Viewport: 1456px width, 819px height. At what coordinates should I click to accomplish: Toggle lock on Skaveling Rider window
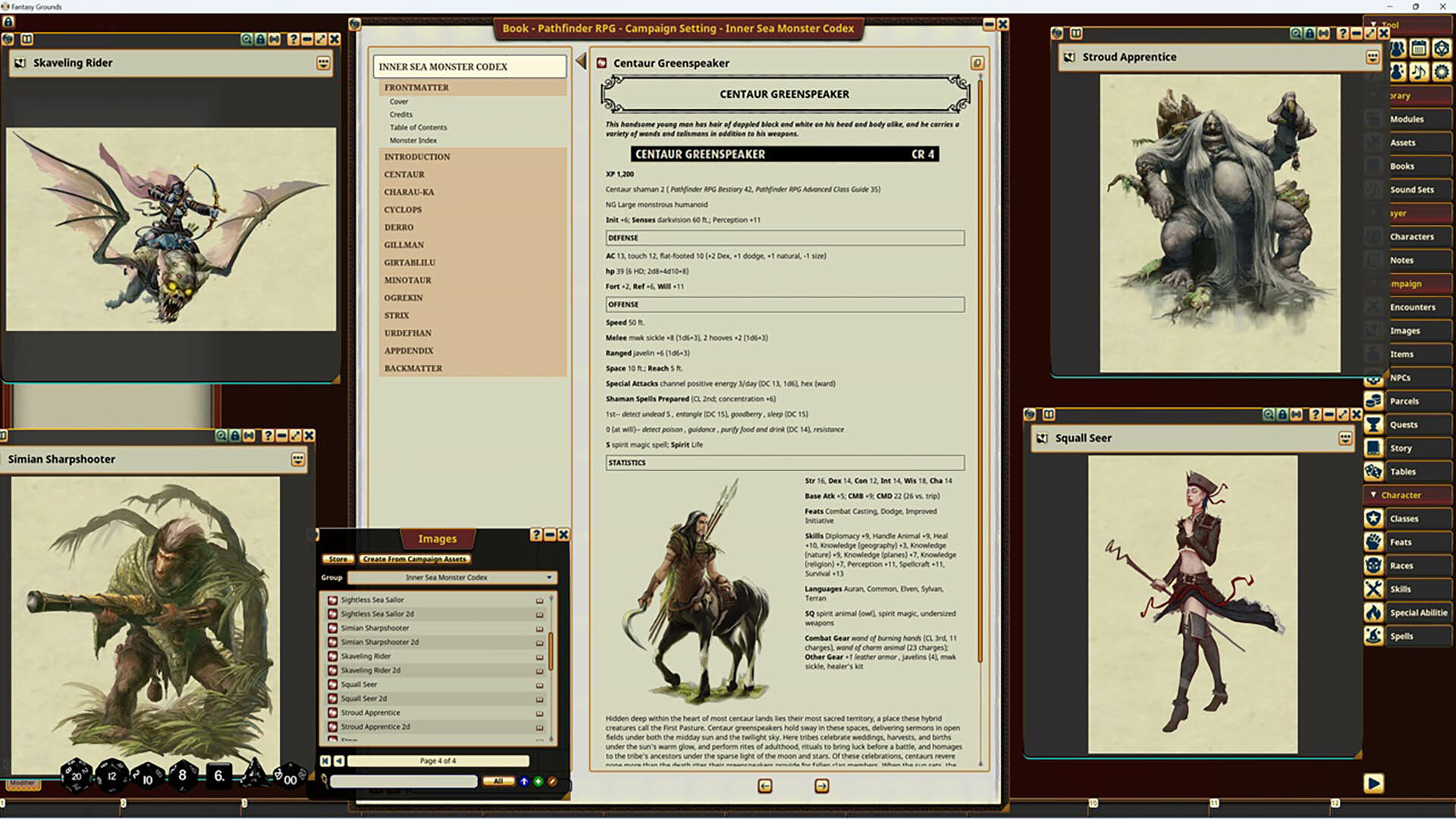point(260,39)
